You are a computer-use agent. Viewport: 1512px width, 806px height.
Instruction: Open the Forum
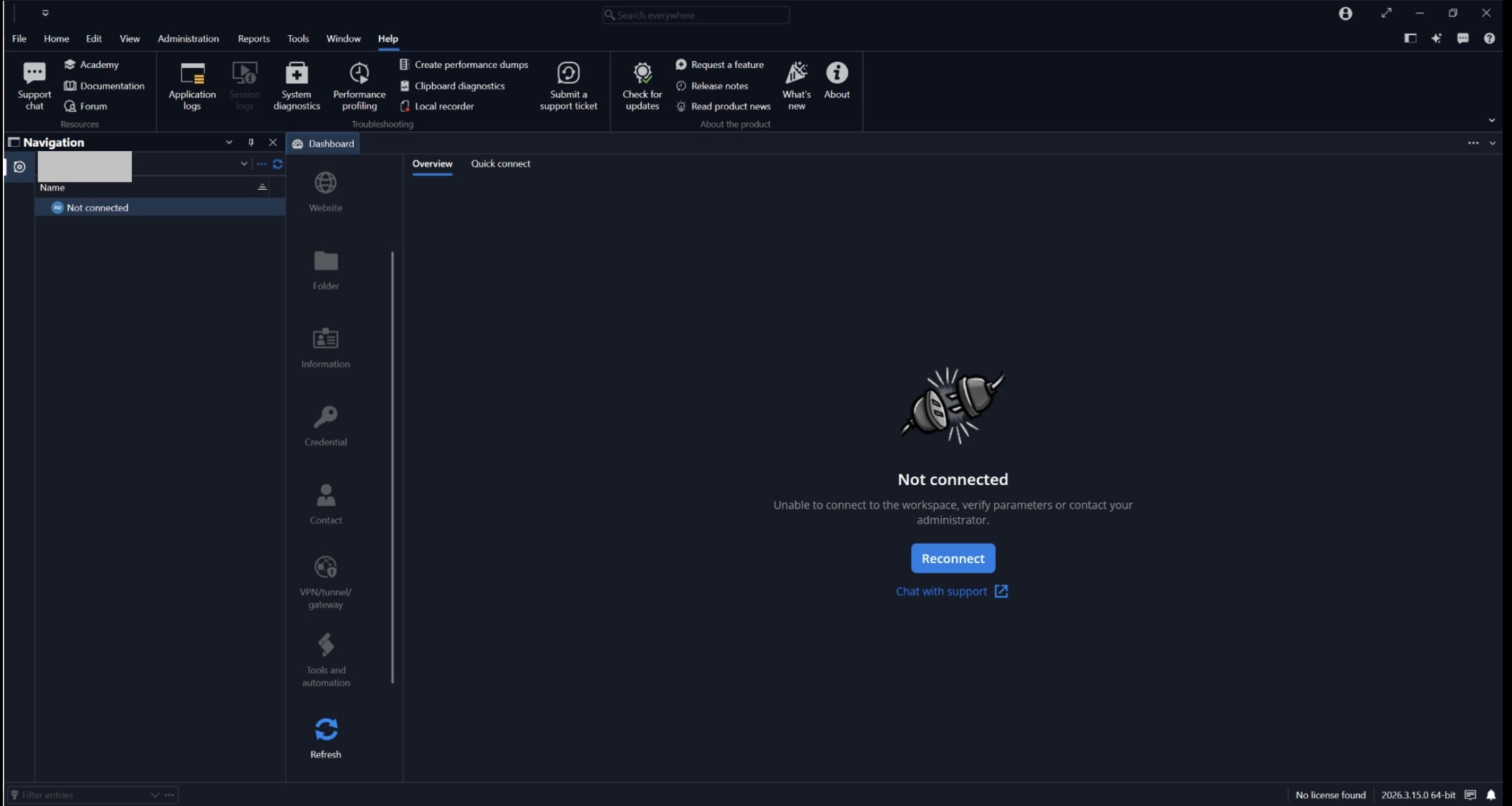click(86, 106)
